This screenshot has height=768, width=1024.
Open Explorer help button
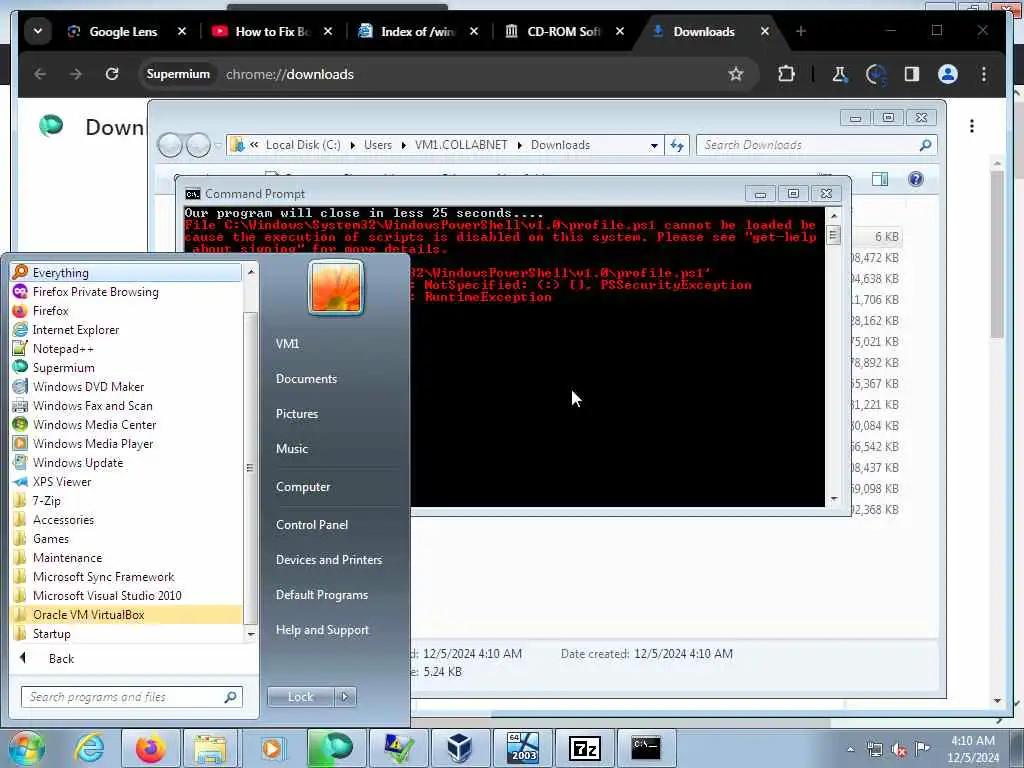(x=916, y=179)
